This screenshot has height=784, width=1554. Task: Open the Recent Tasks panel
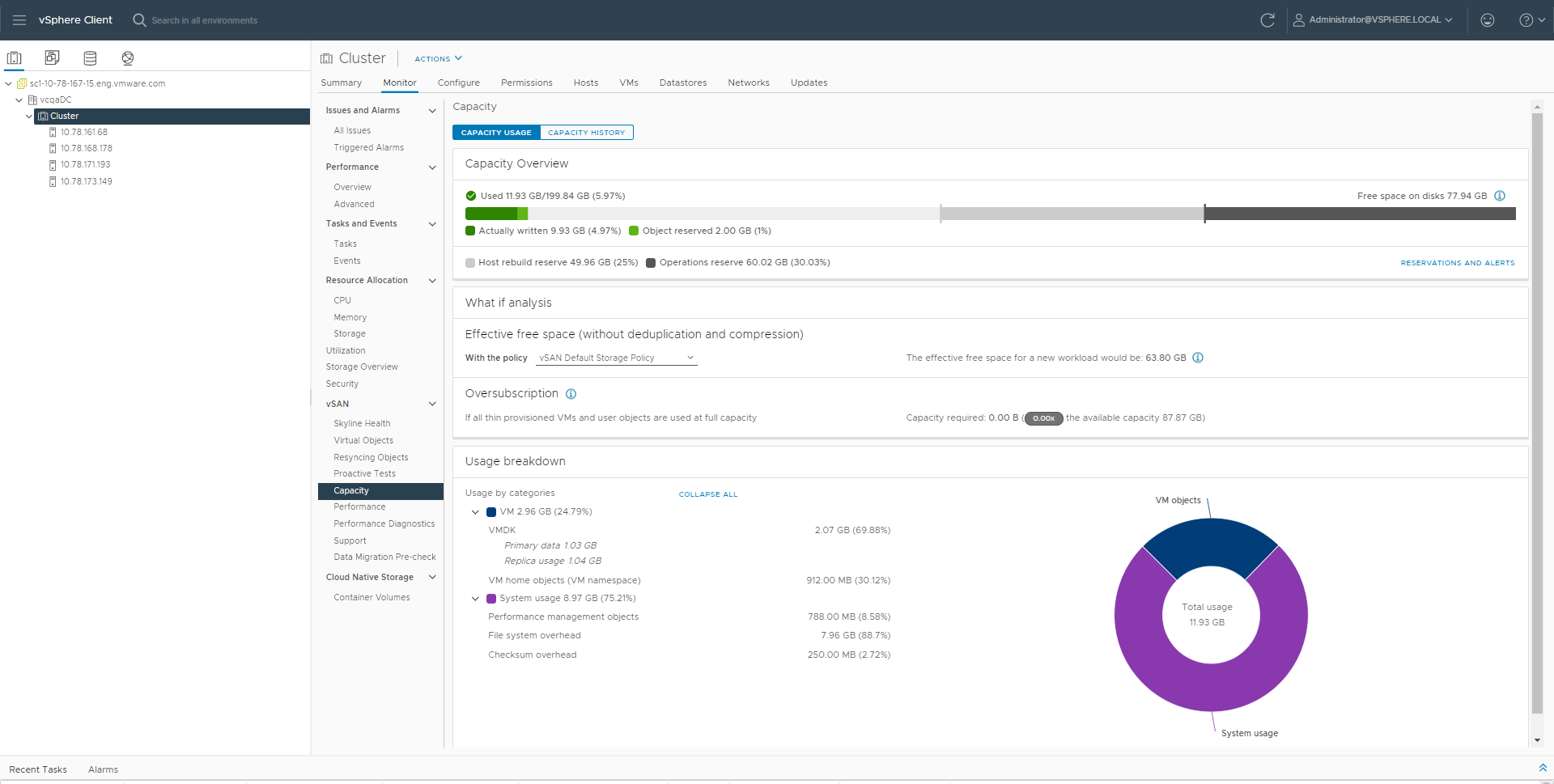[x=38, y=769]
